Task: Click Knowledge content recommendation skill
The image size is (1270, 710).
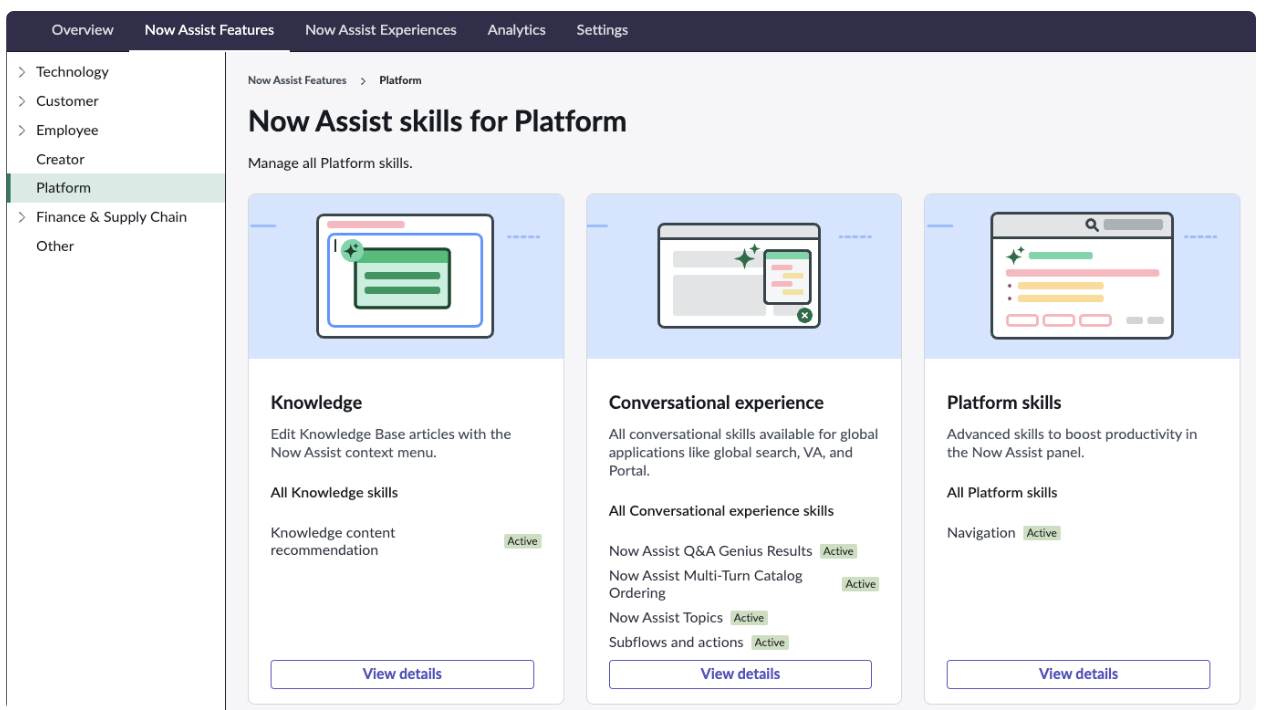Action: click(333, 541)
